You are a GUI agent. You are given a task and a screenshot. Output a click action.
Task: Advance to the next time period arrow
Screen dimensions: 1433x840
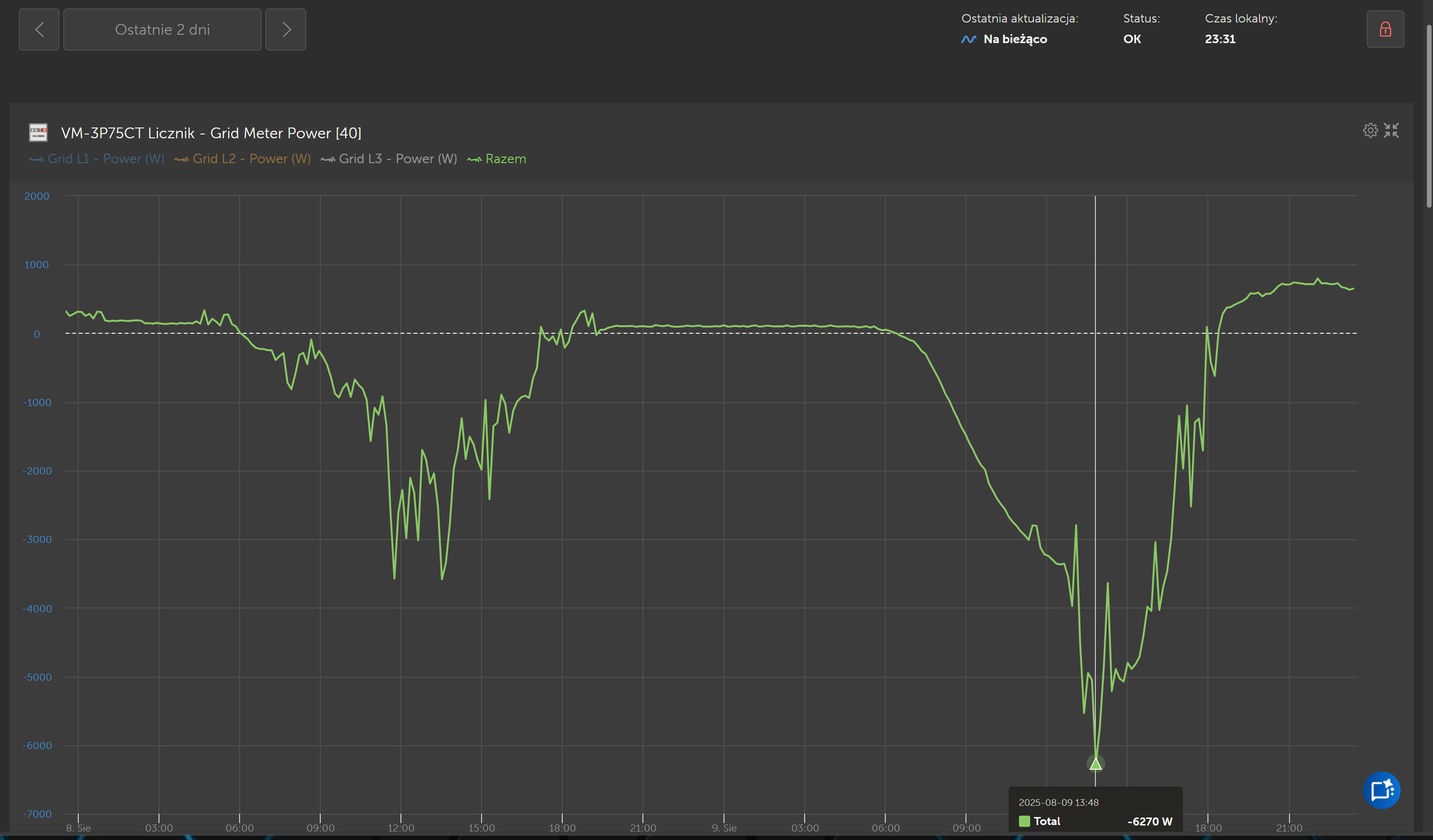286,30
